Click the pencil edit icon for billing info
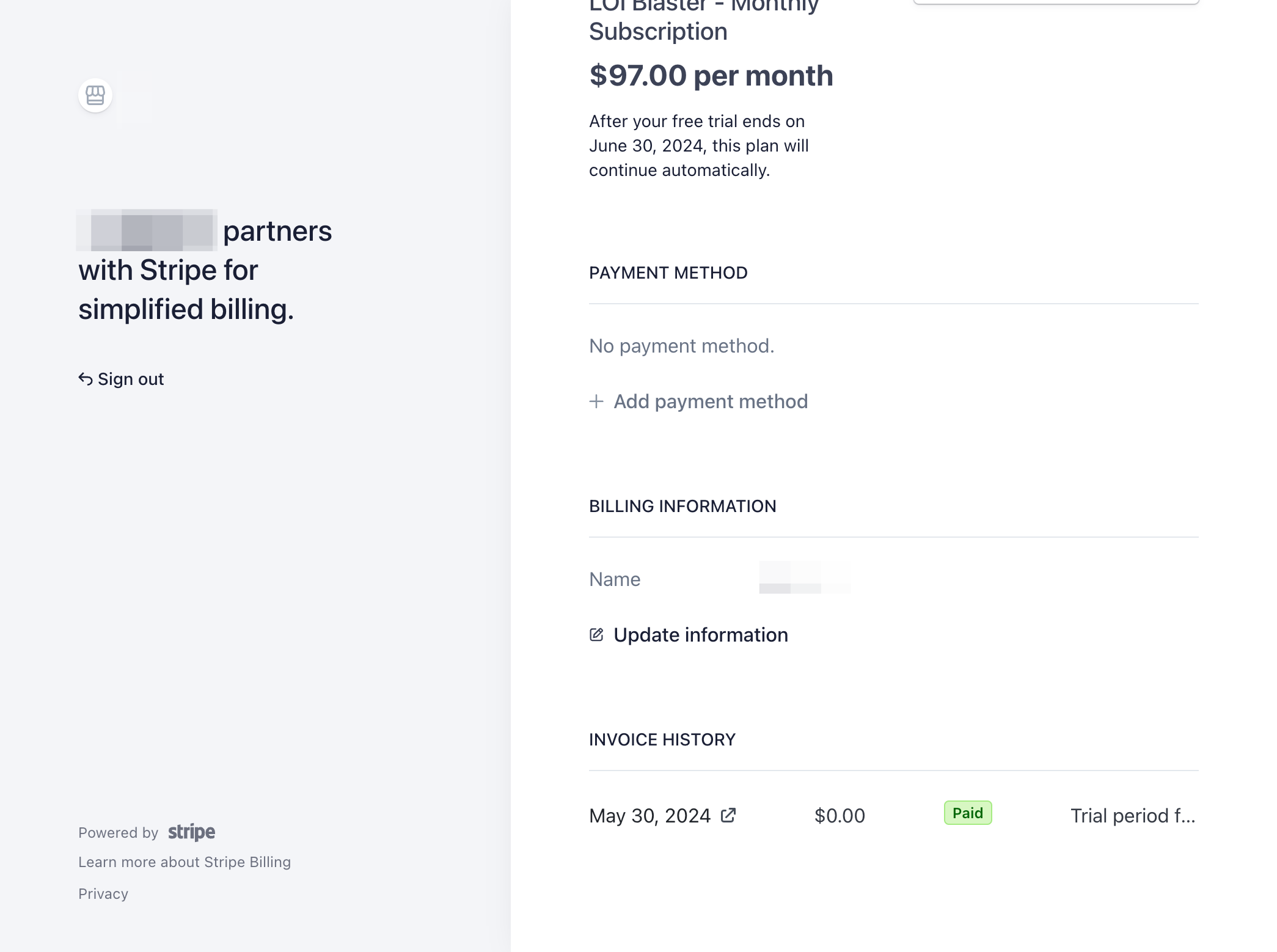The image size is (1277, 952). click(x=596, y=635)
